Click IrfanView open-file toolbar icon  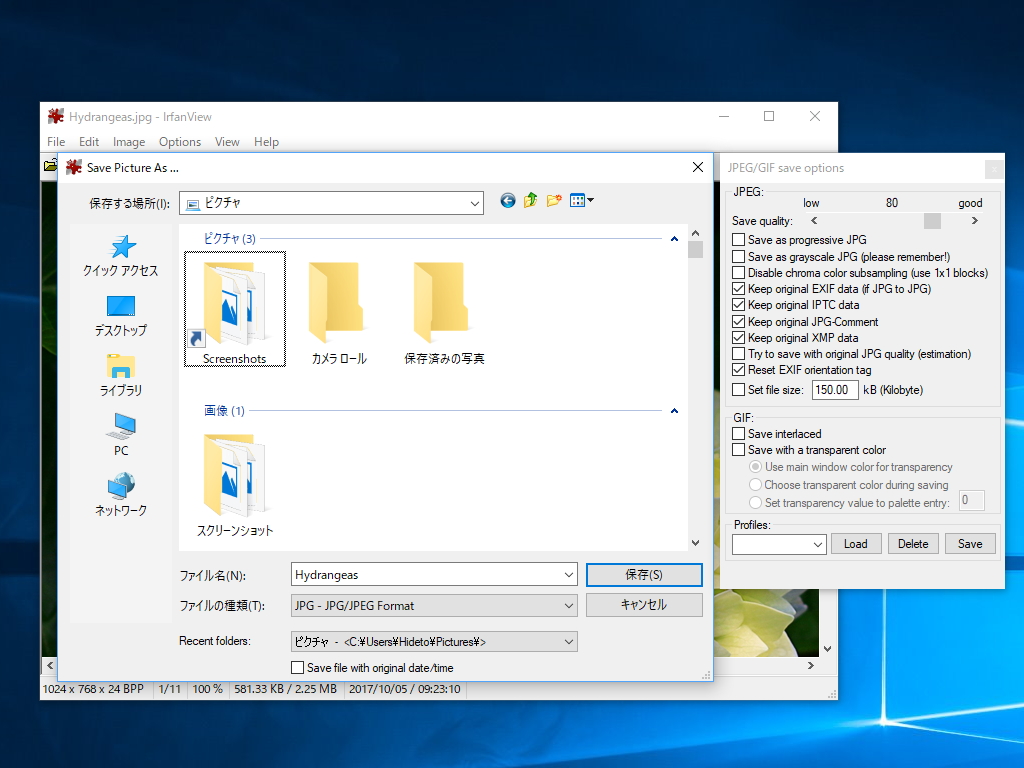[50, 165]
